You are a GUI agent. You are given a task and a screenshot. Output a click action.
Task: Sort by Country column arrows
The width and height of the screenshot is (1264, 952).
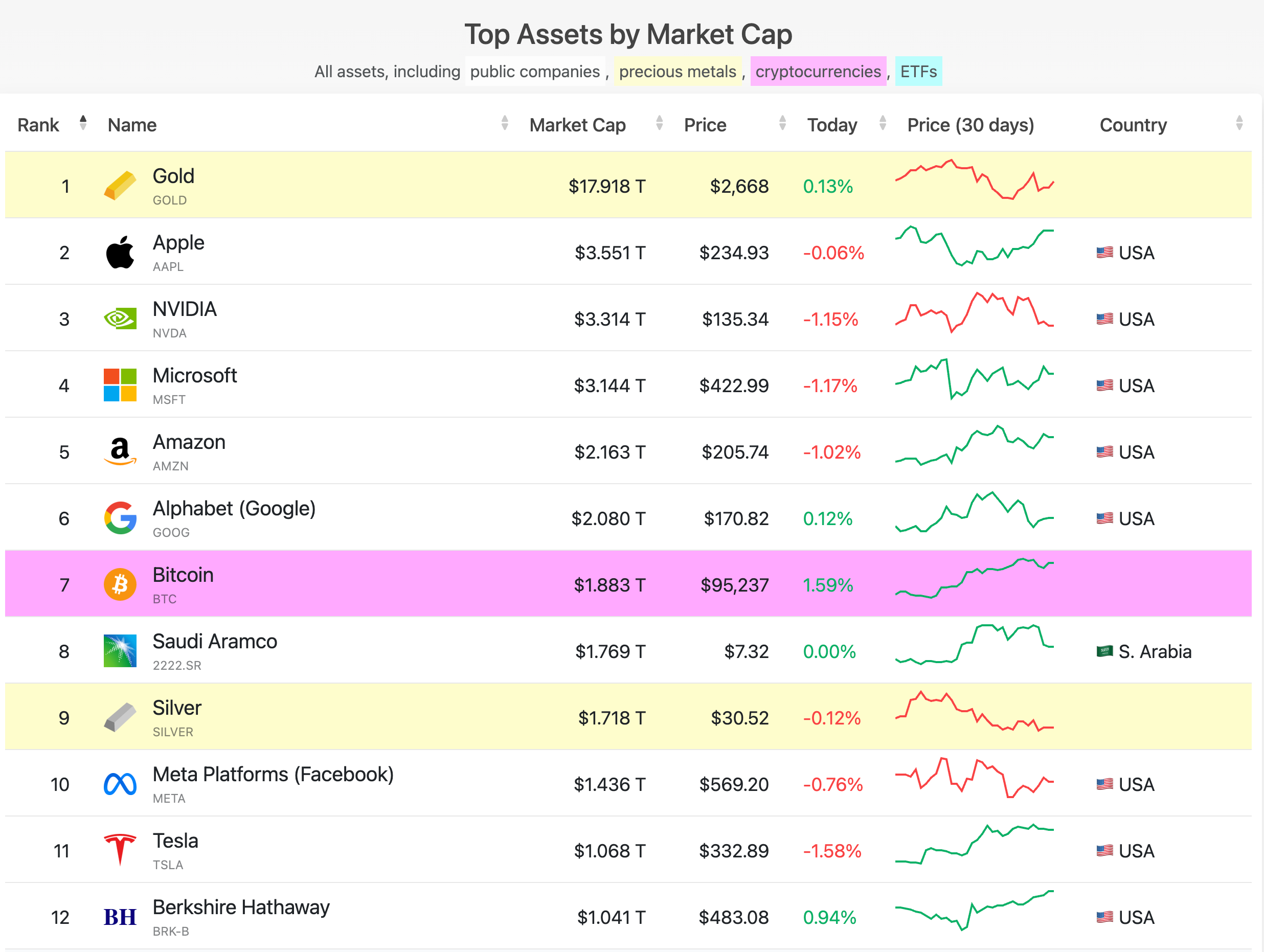[1239, 123]
